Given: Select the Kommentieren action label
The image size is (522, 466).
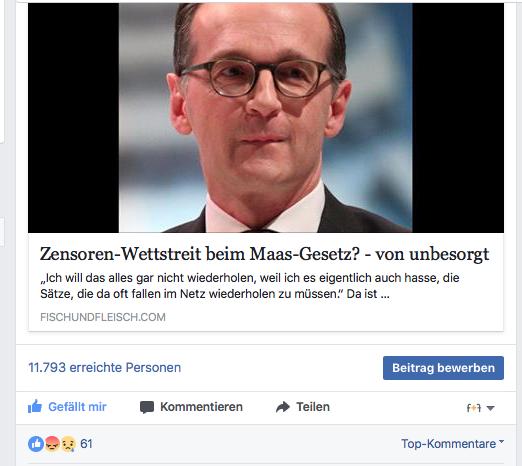Looking at the screenshot, I should (x=201, y=407).
